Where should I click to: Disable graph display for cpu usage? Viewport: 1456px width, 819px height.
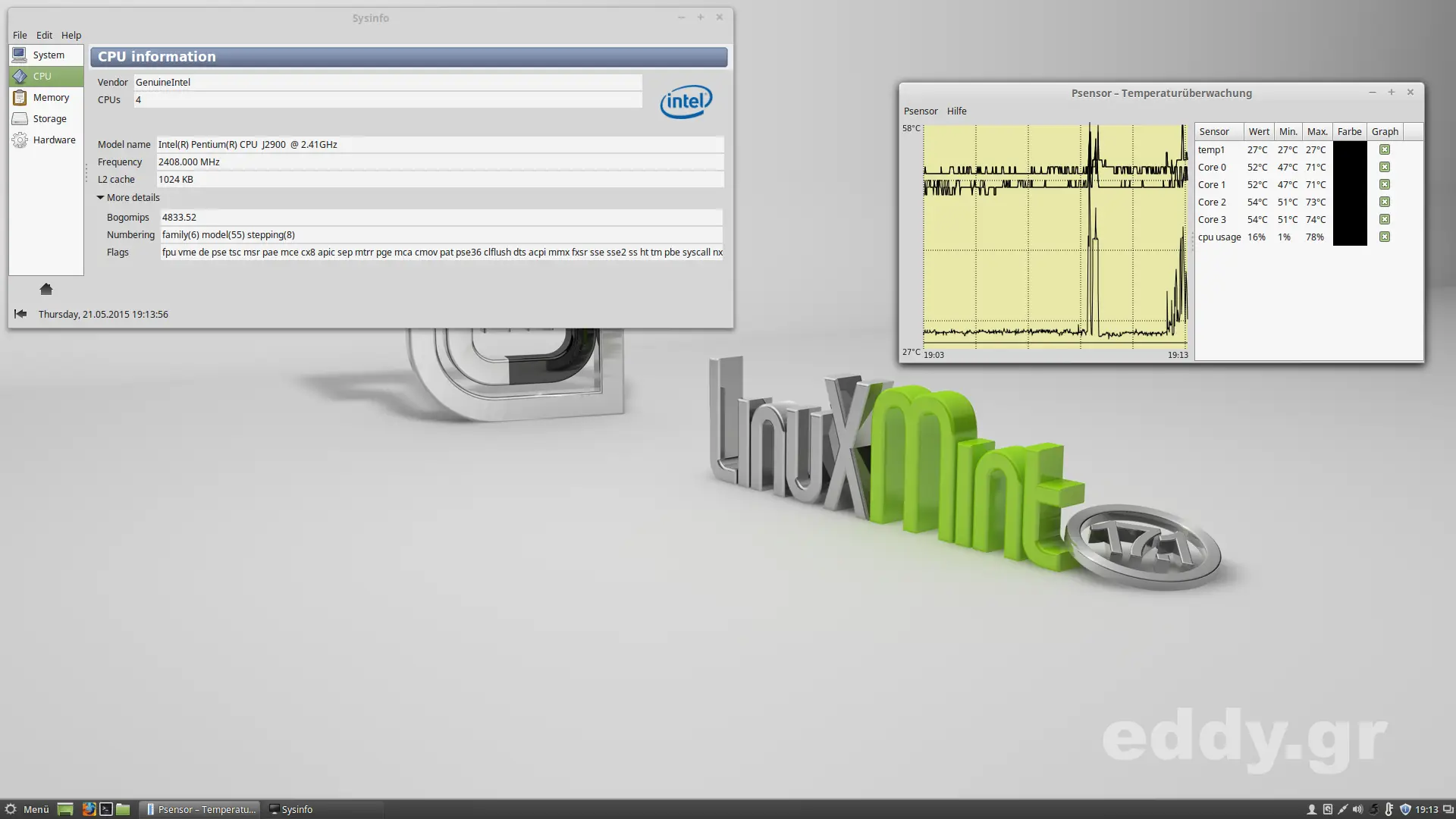coord(1385,237)
